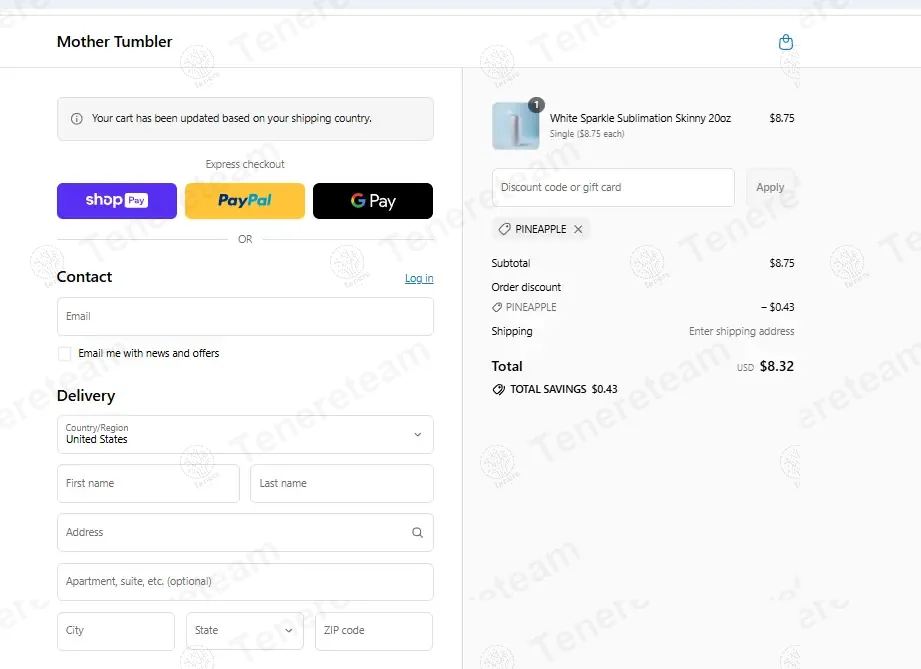This screenshot has height=669, width=921.
Task: Focus the Discount code or gift card field
Action: coord(613,187)
